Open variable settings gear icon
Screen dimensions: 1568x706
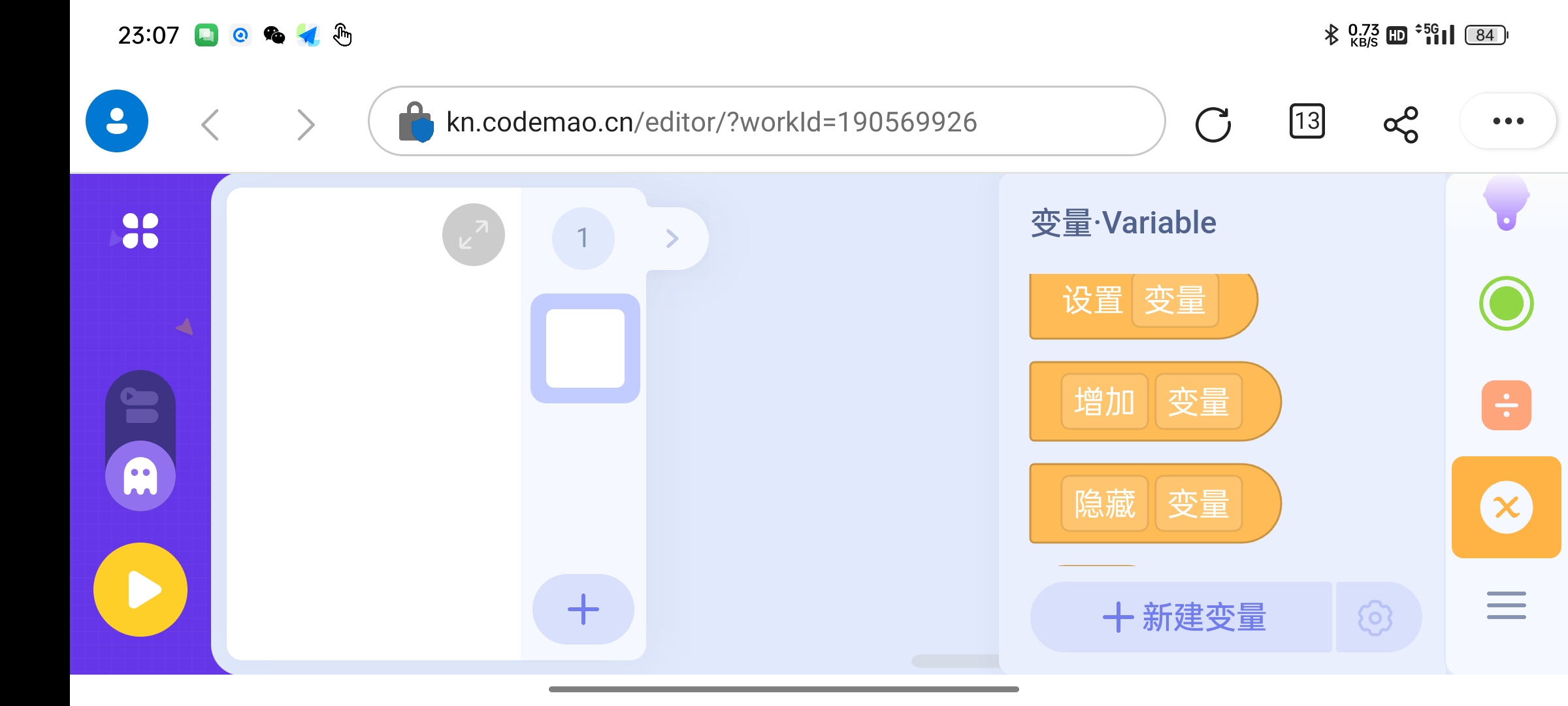1375,618
